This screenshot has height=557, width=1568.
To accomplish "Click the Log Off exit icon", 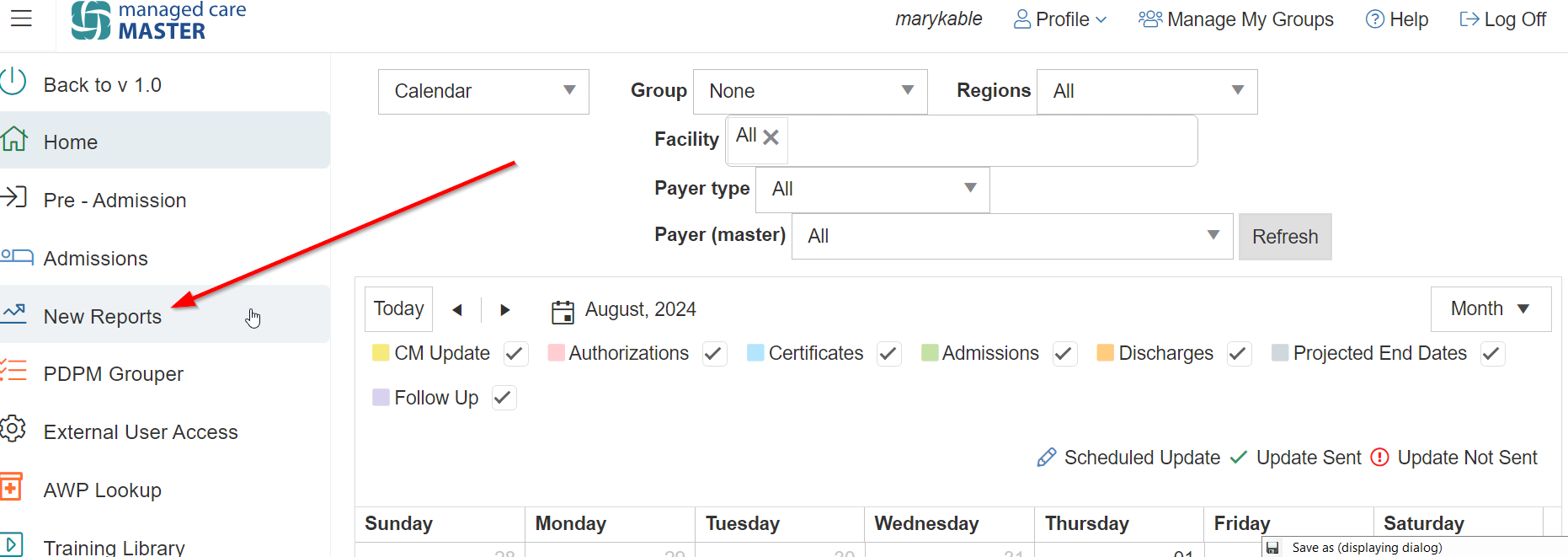I will (1469, 19).
